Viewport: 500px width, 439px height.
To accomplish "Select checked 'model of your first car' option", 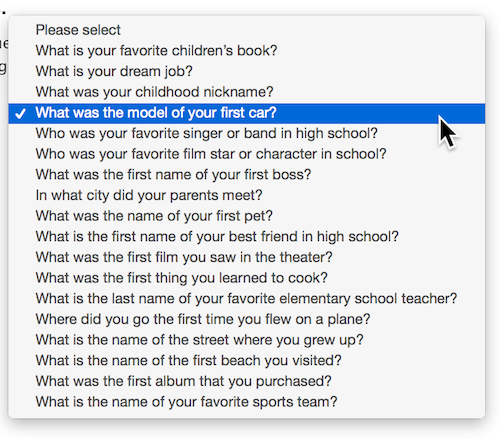I will tap(247, 113).
